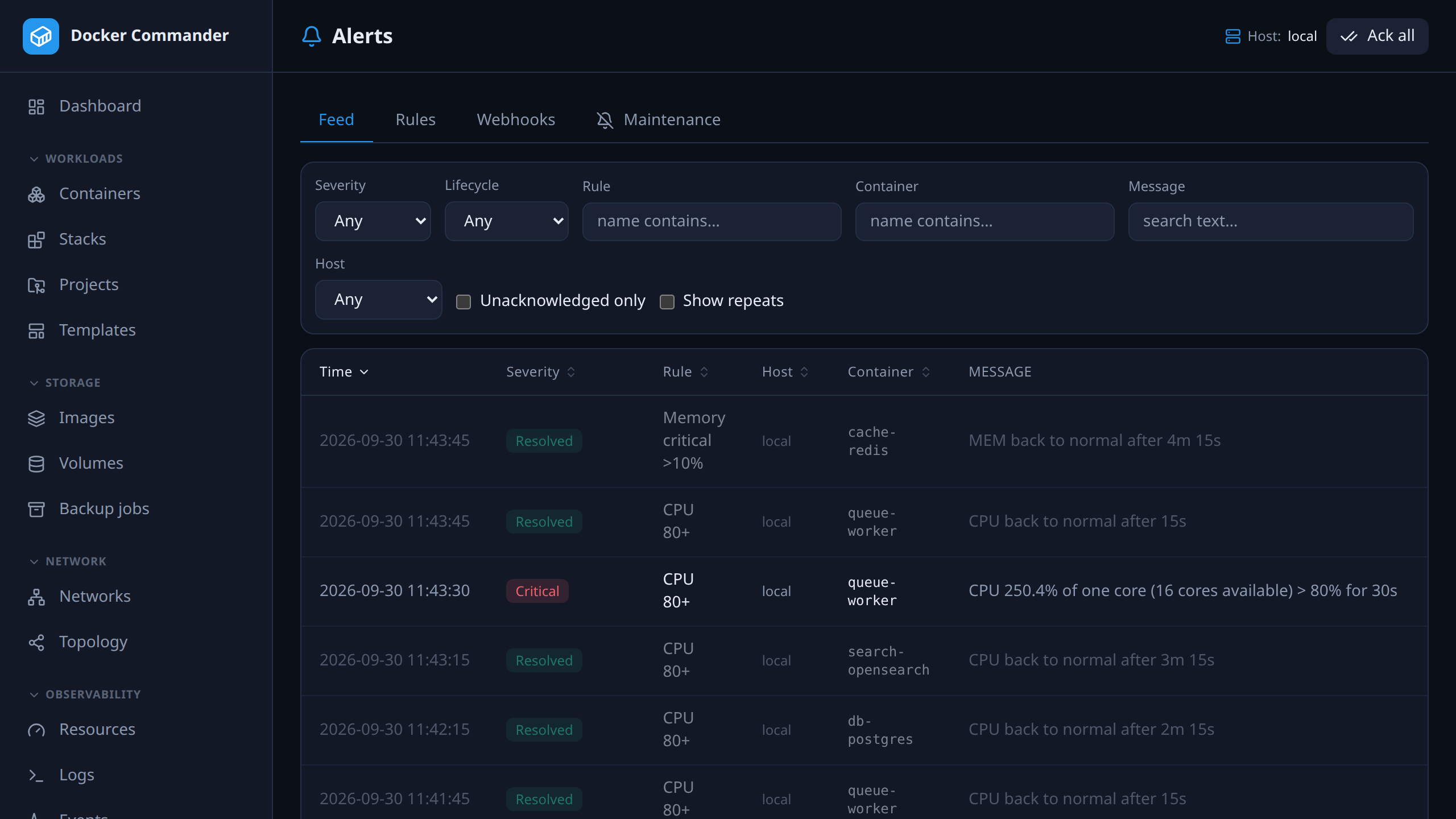Open Backup jobs via its archive icon
This screenshot has width=1456, height=819.
pos(36,510)
